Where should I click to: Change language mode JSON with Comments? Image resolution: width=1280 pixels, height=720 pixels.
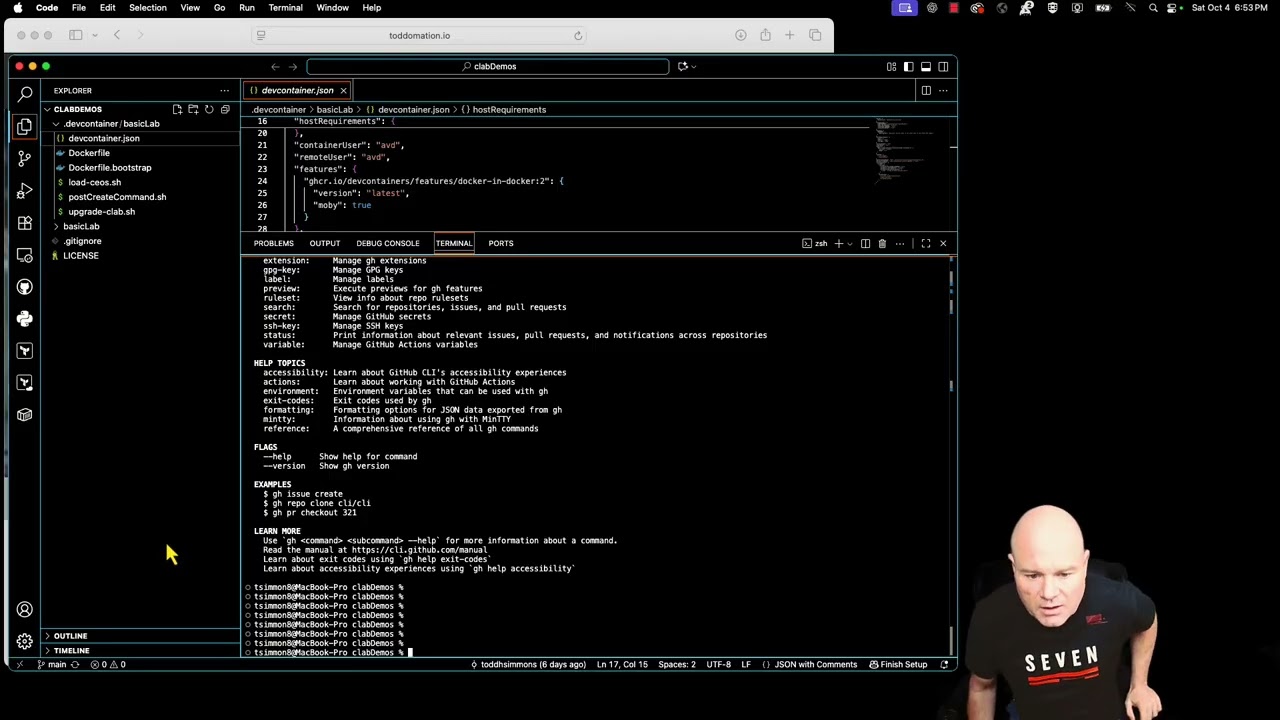coord(816,664)
